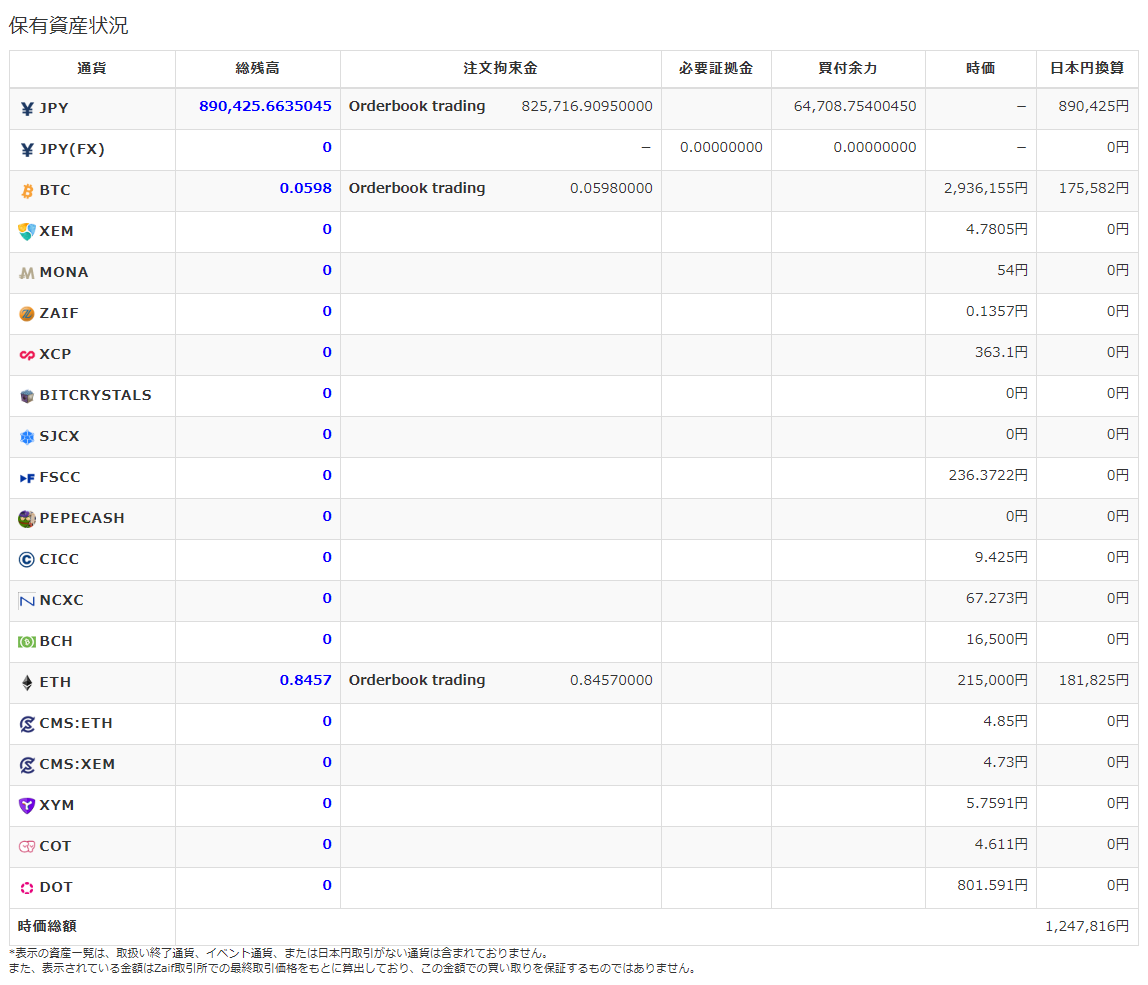Click the Polkadot DOT icon
Viewport: 1148px width, 985px height.
pos(27,888)
